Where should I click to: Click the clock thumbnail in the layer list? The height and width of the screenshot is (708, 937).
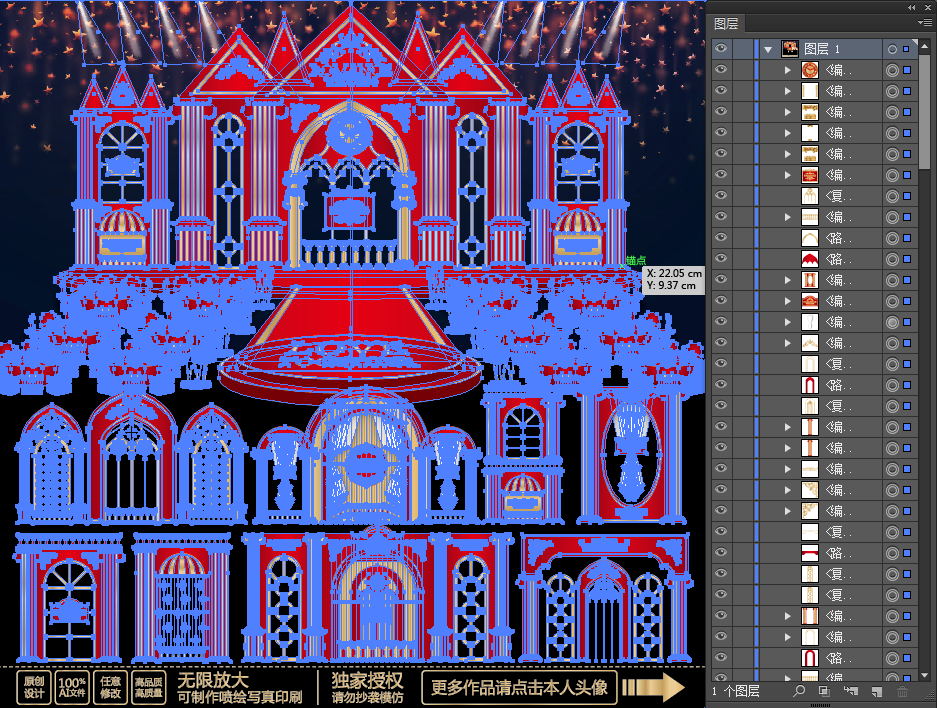[810, 70]
